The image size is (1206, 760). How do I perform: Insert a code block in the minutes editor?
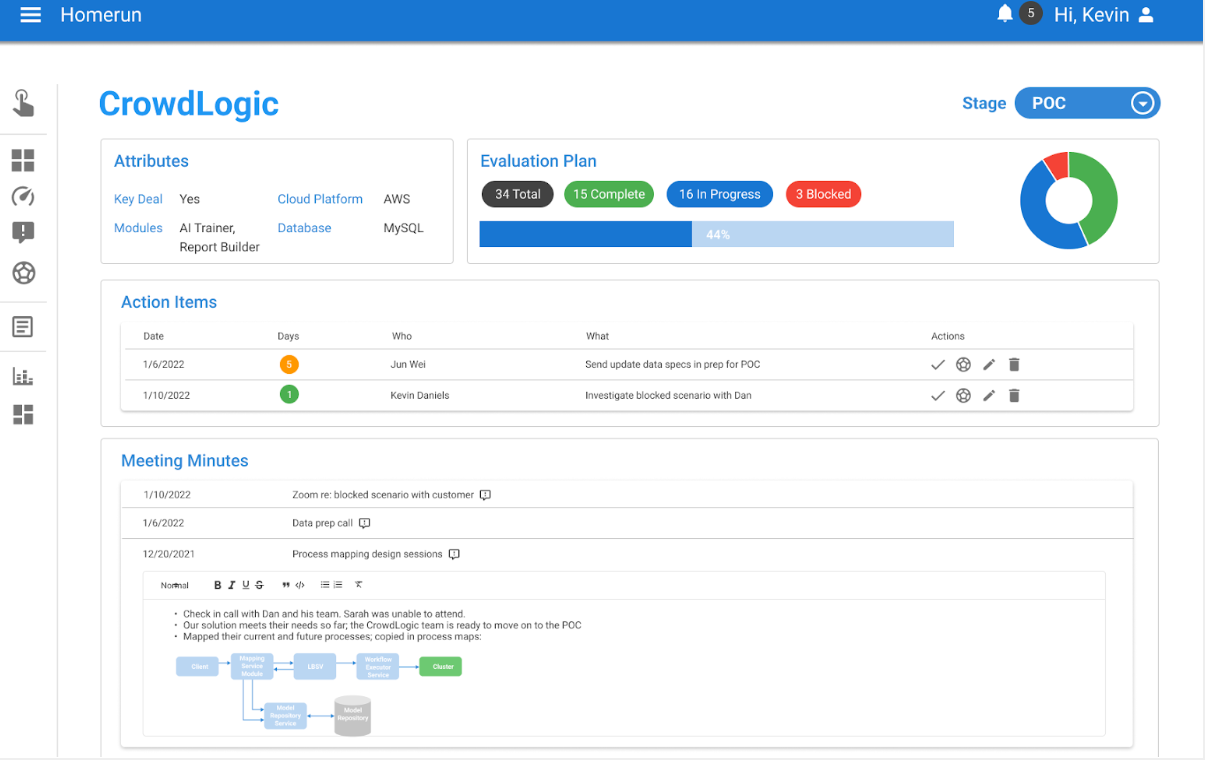[300, 585]
